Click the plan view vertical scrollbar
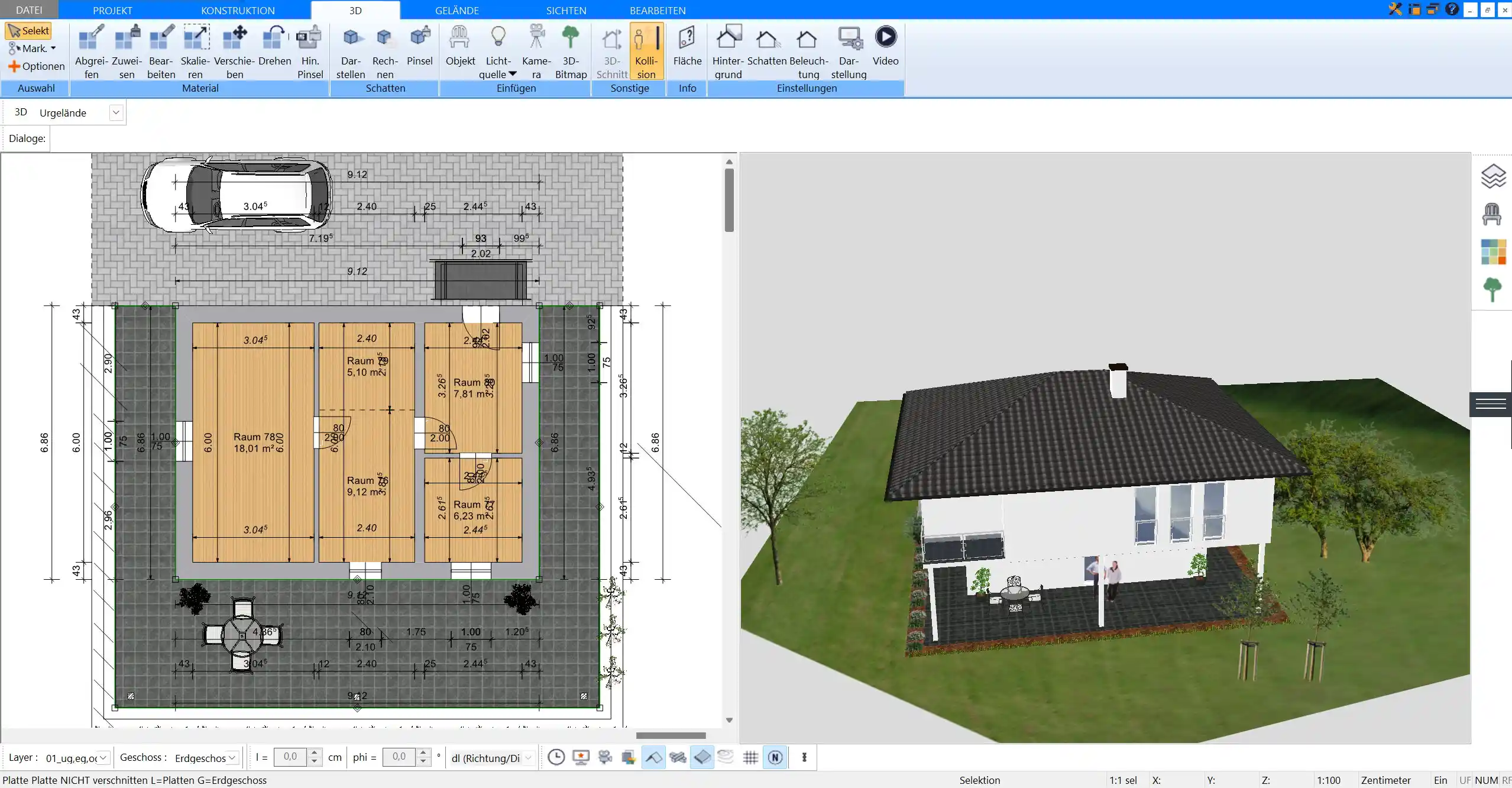This screenshot has height=788, width=1512. tap(729, 441)
